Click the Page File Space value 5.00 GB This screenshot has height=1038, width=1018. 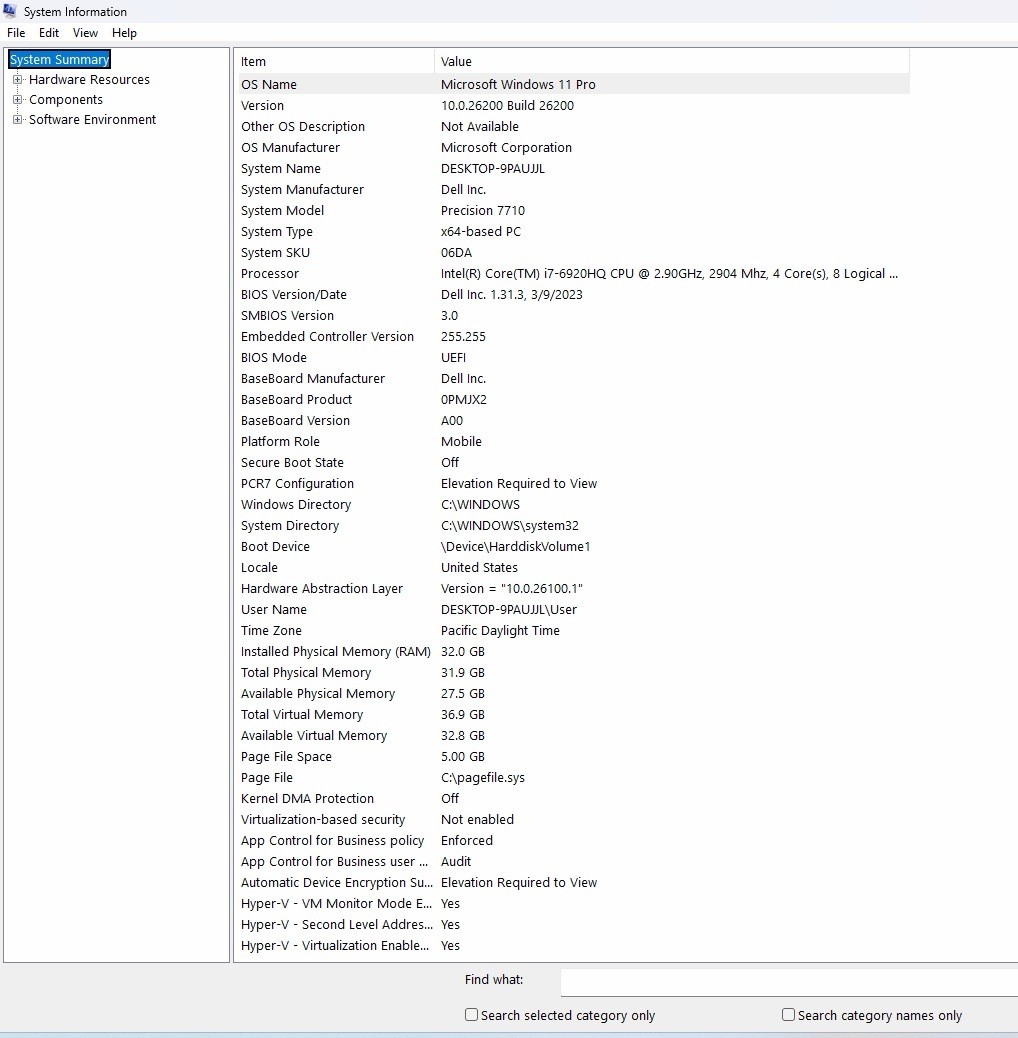coord(463,757)
